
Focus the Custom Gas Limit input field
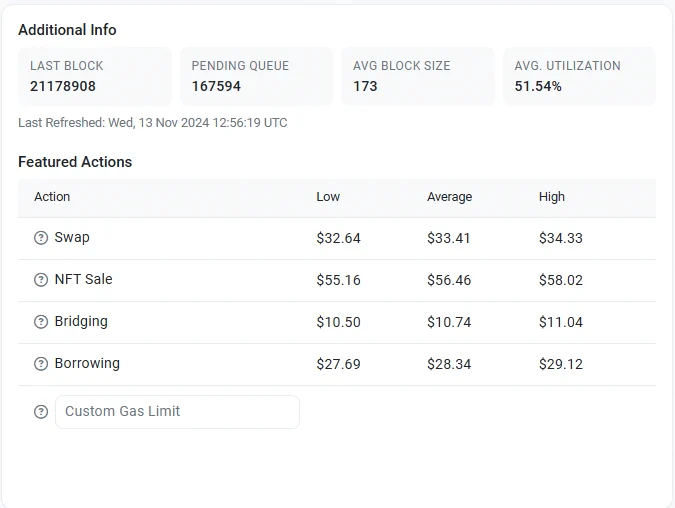tap(177, 412)
